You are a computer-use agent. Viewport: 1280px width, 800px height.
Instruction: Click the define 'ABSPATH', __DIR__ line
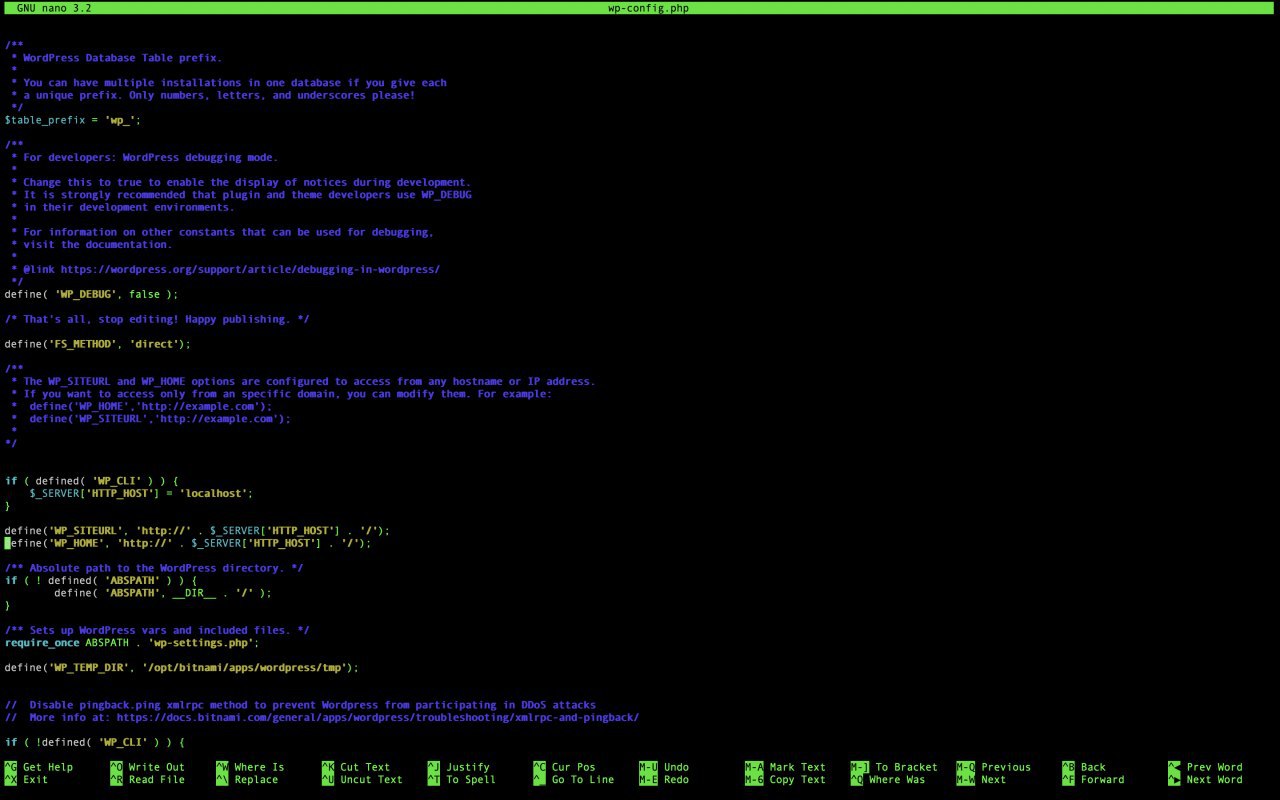[x=163, y=593]
